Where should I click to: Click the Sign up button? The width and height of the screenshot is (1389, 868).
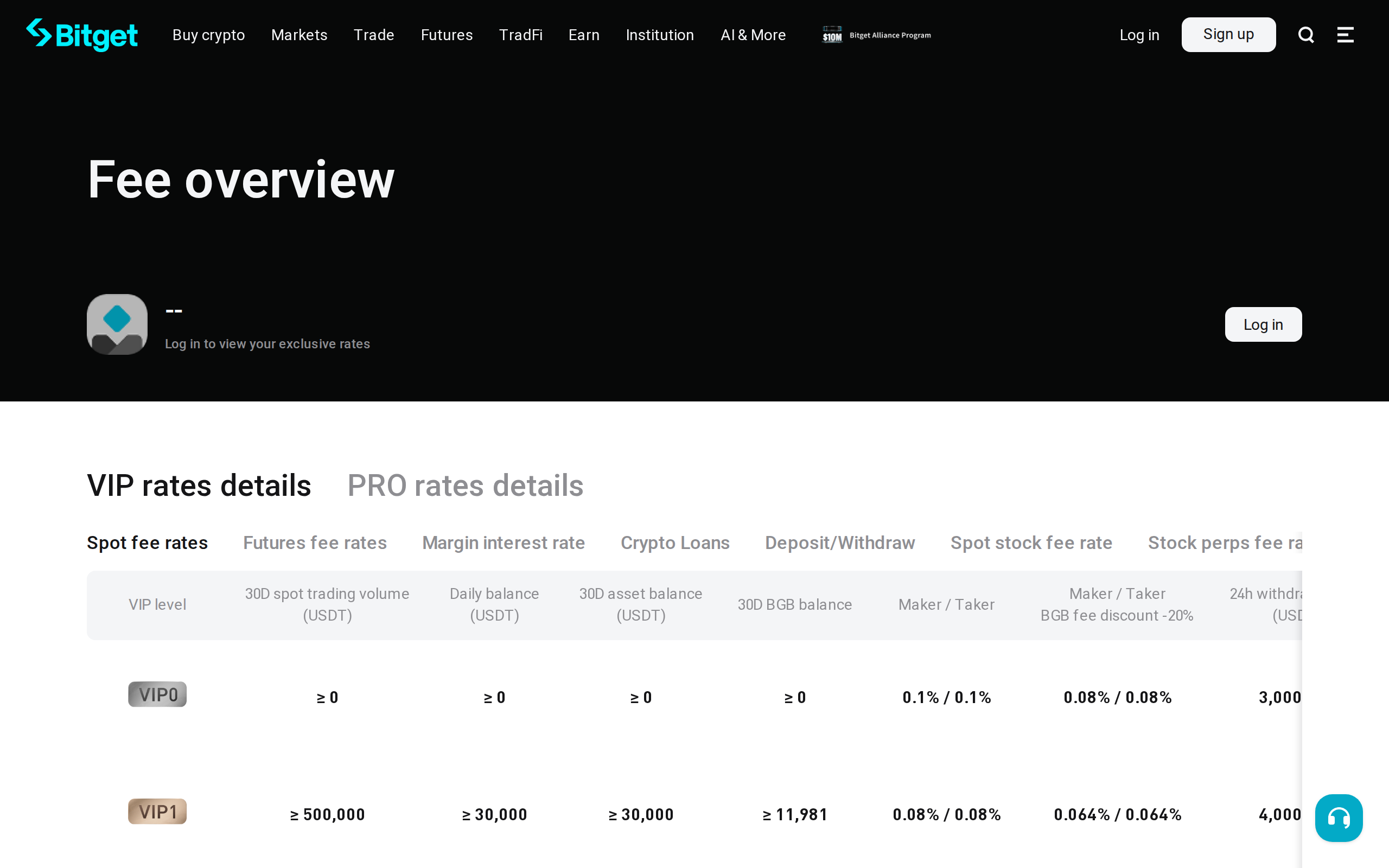(x=1228, y=34)
